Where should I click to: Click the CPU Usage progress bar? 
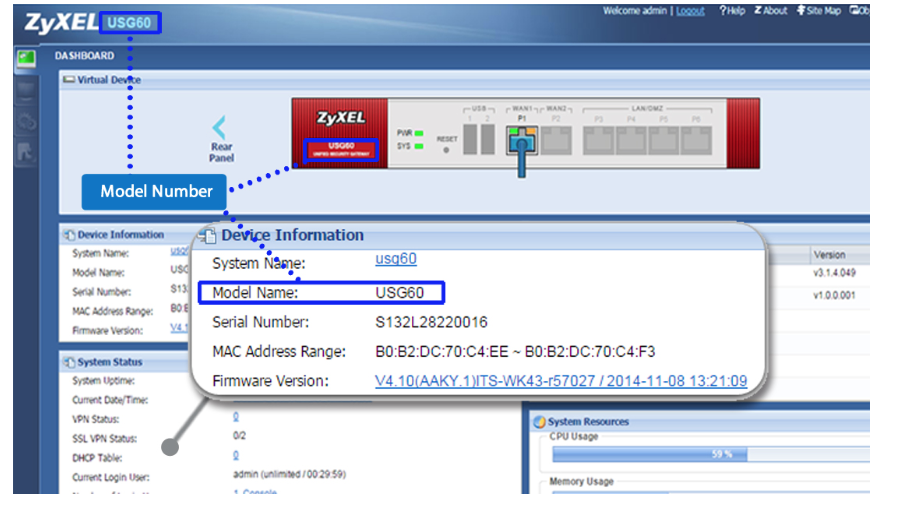coord(710,454)
